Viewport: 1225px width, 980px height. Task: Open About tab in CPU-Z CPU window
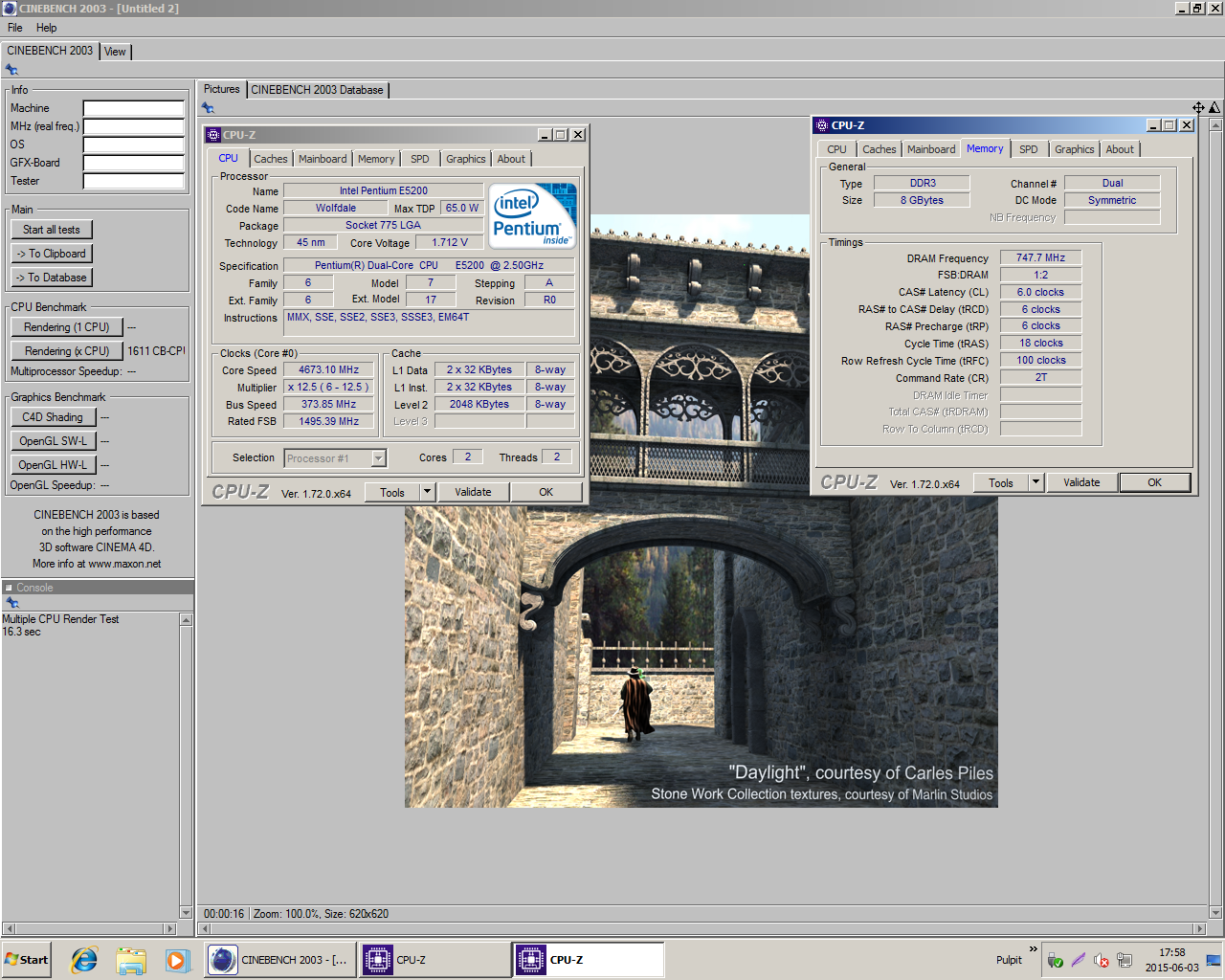pyautogui.click(x=511, y=159)
